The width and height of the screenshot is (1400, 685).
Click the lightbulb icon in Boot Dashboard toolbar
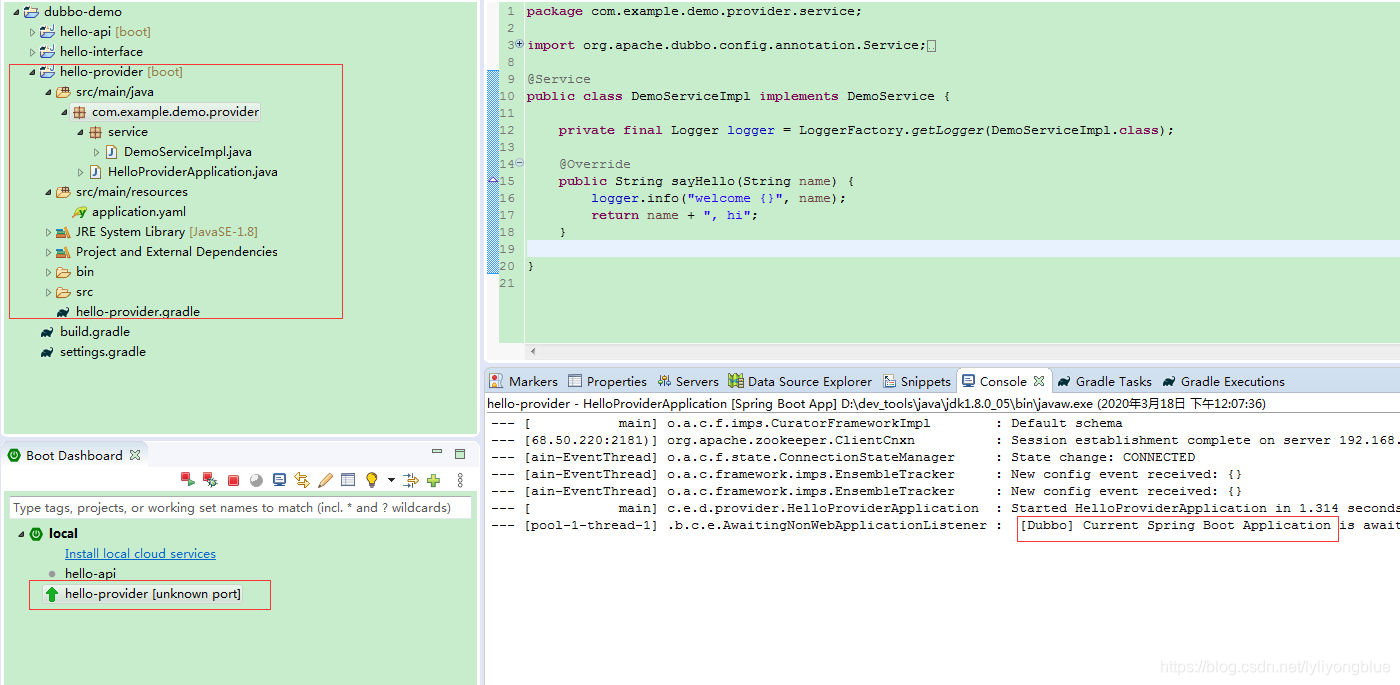[371, 479]
